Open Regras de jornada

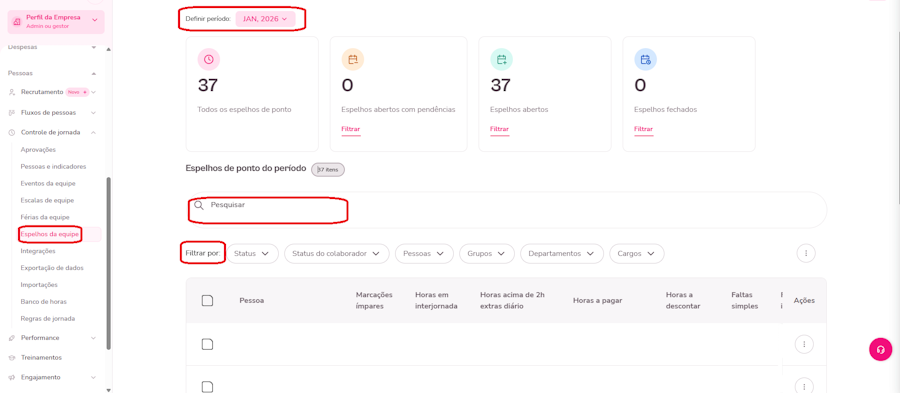coord(48,318)
